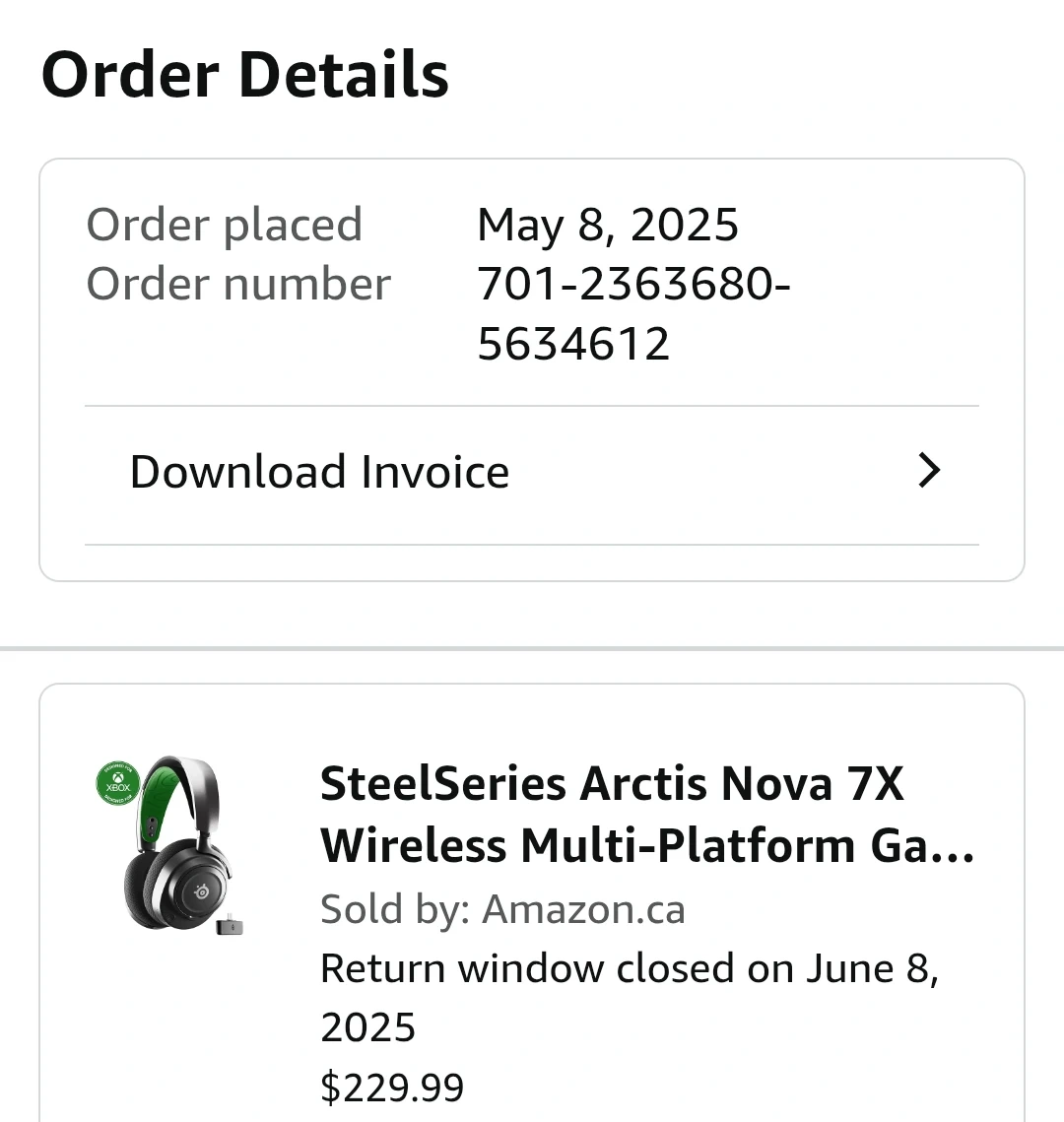Click the Order Details heading
This screenshot has width=1064, height=1122.
click(x=245, y=75)
